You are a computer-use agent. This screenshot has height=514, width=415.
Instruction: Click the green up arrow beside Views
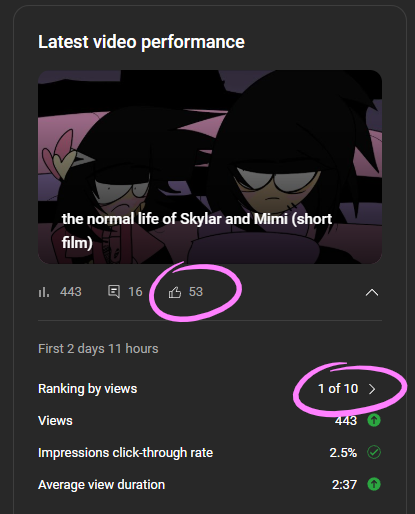(x=374, y=420)
